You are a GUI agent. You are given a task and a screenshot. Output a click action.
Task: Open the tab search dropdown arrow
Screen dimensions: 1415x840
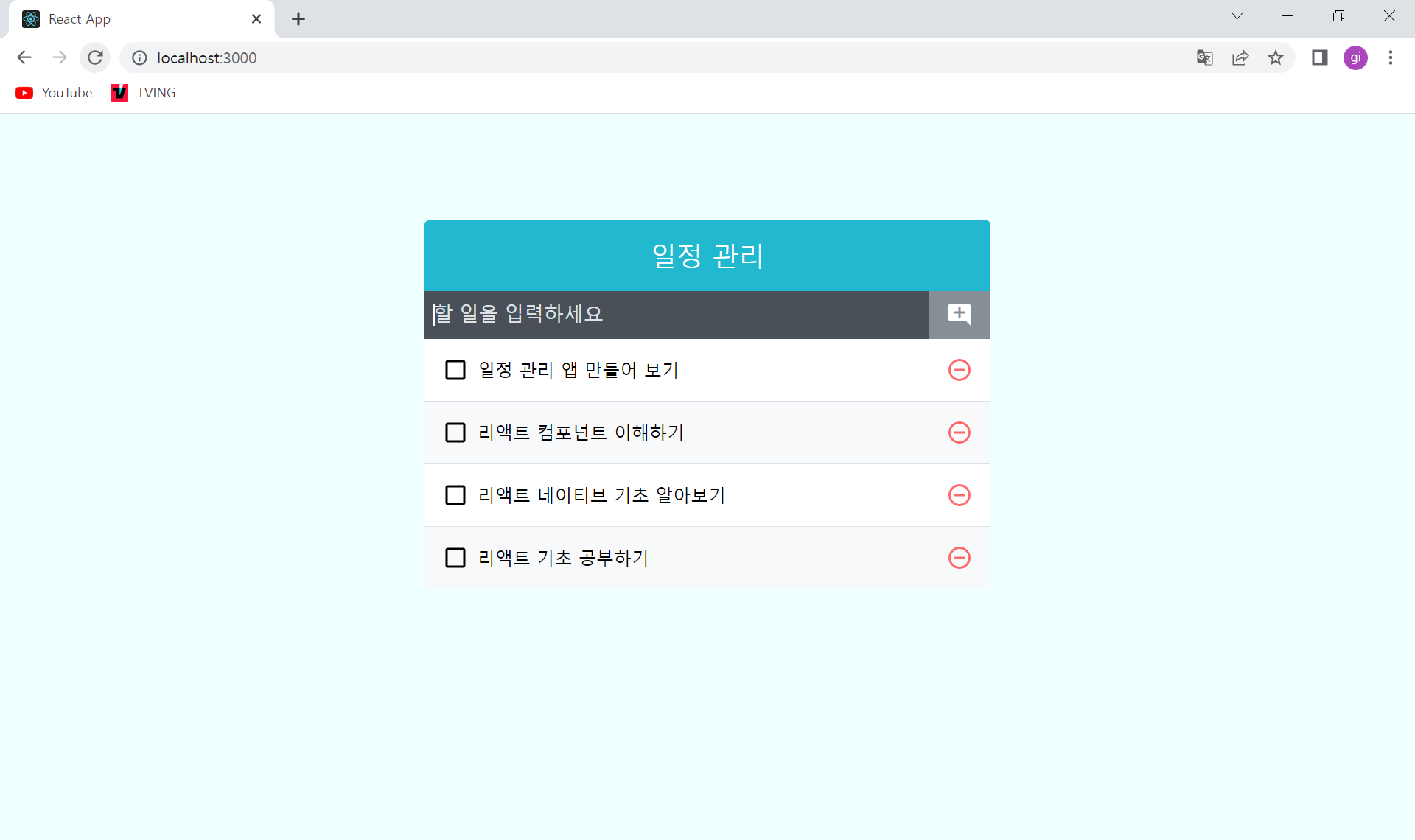[1237, 16]
